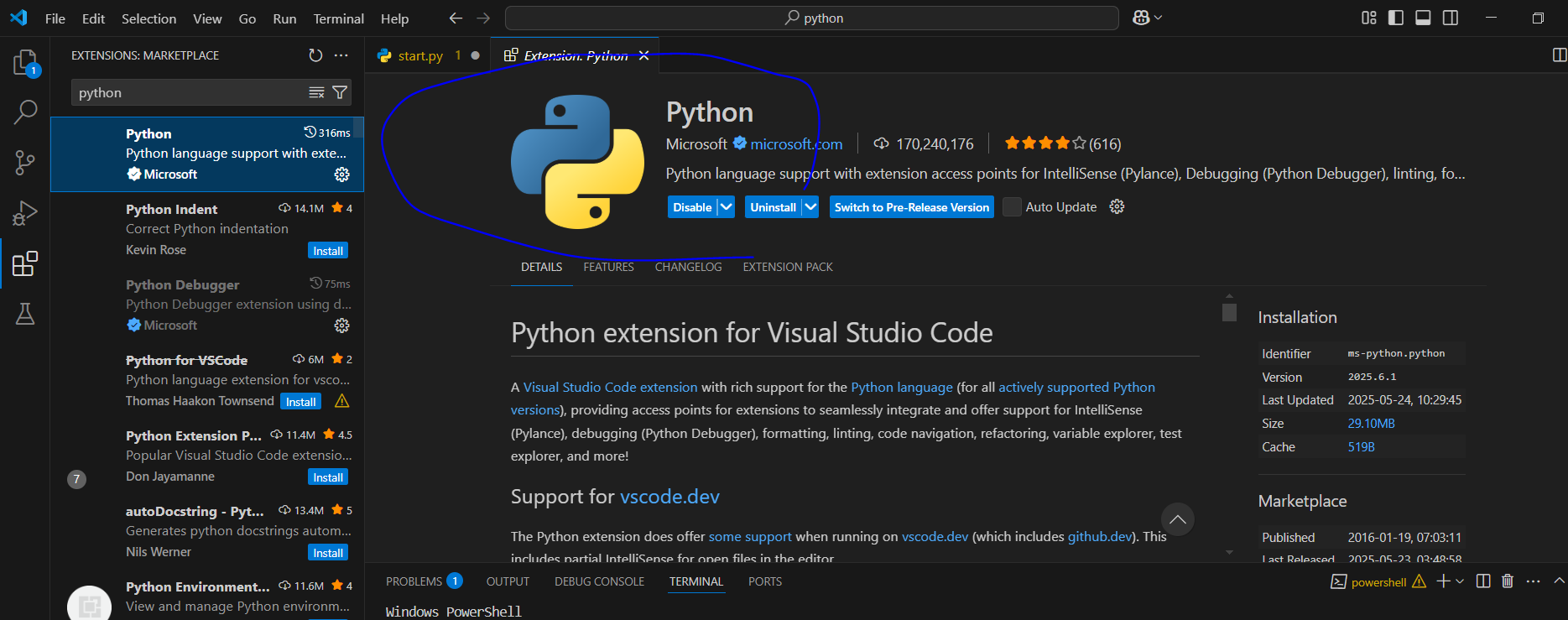Viewport: 1568px width, 620px height.
Task: Open the Search view in activity bar
Action: [x=25, y=112]
